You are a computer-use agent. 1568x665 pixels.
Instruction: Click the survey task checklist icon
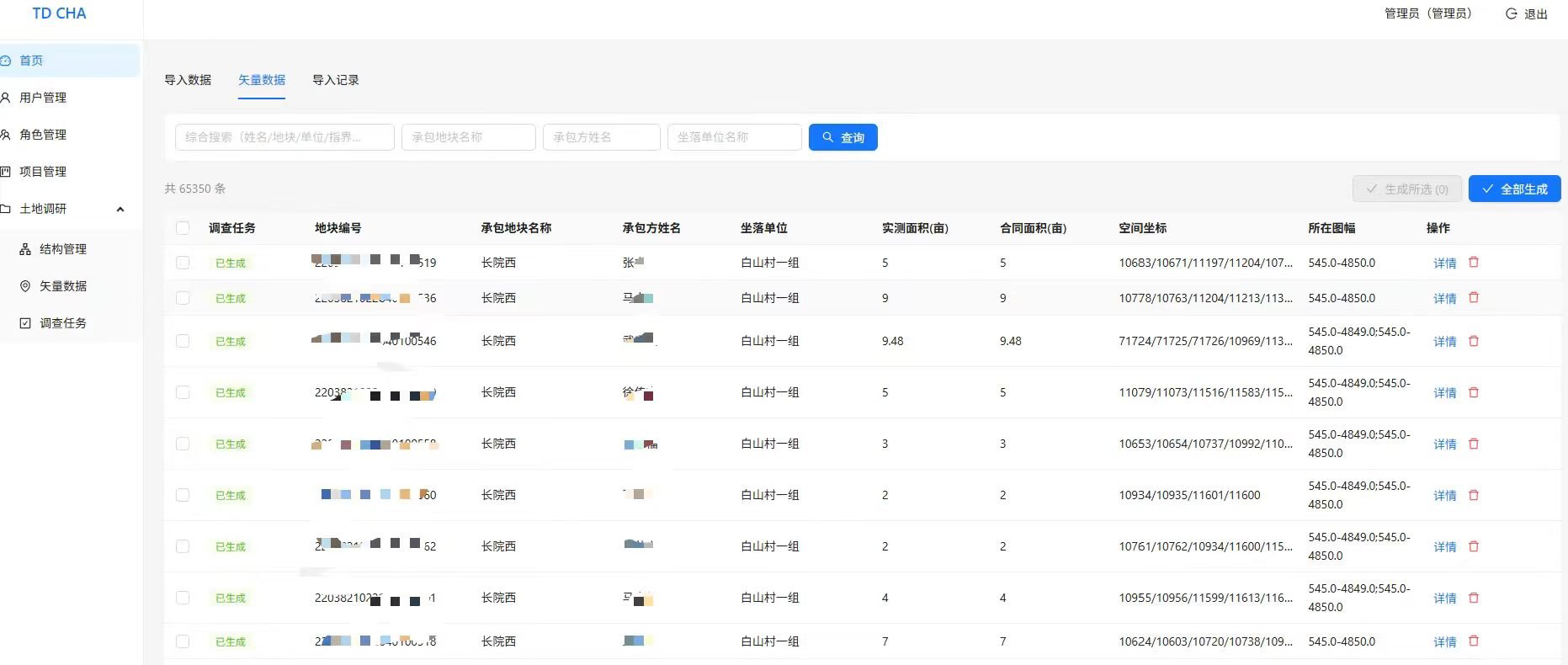[x=25, y=323]
